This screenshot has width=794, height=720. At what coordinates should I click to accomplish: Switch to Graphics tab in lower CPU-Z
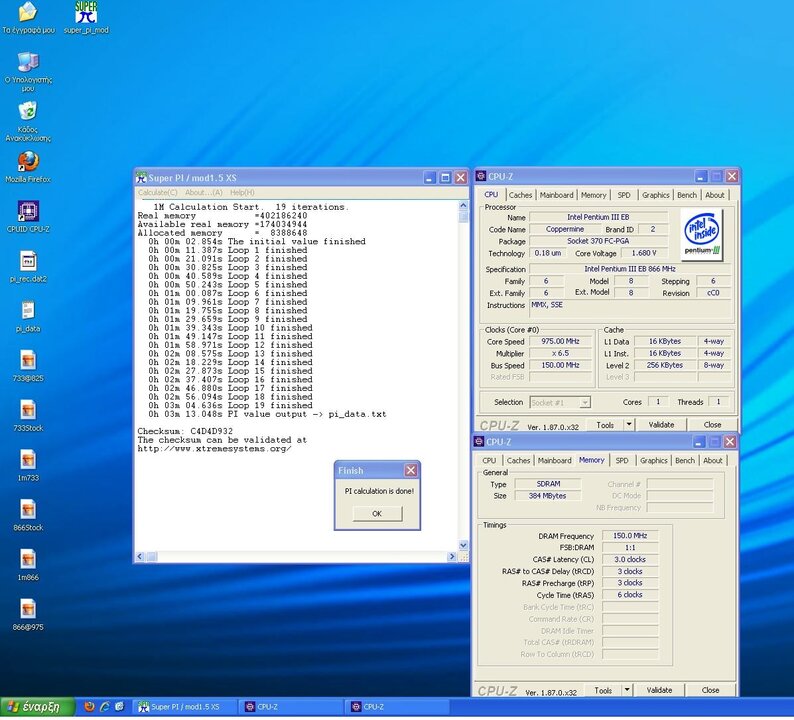coord(654,460)
